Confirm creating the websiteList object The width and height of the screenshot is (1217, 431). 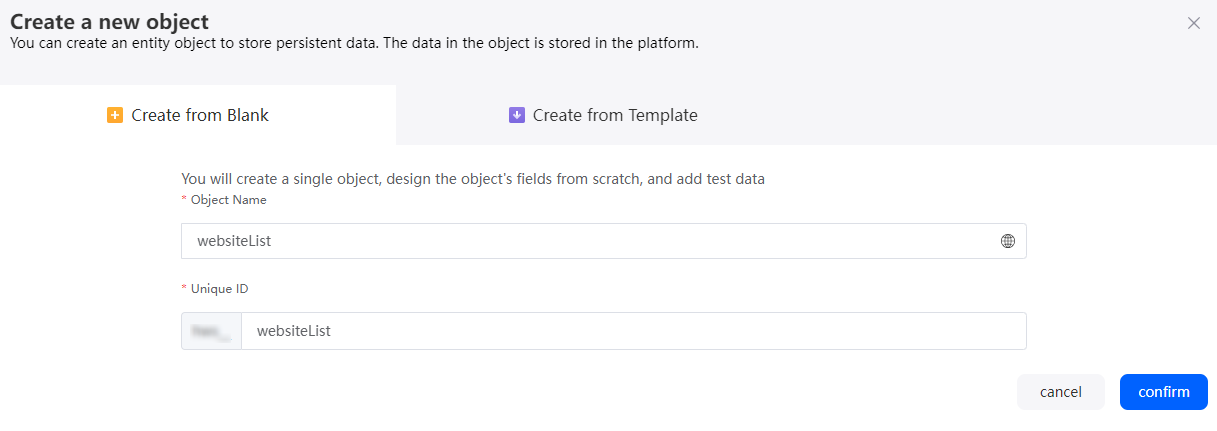click(x=1164, y=392)
